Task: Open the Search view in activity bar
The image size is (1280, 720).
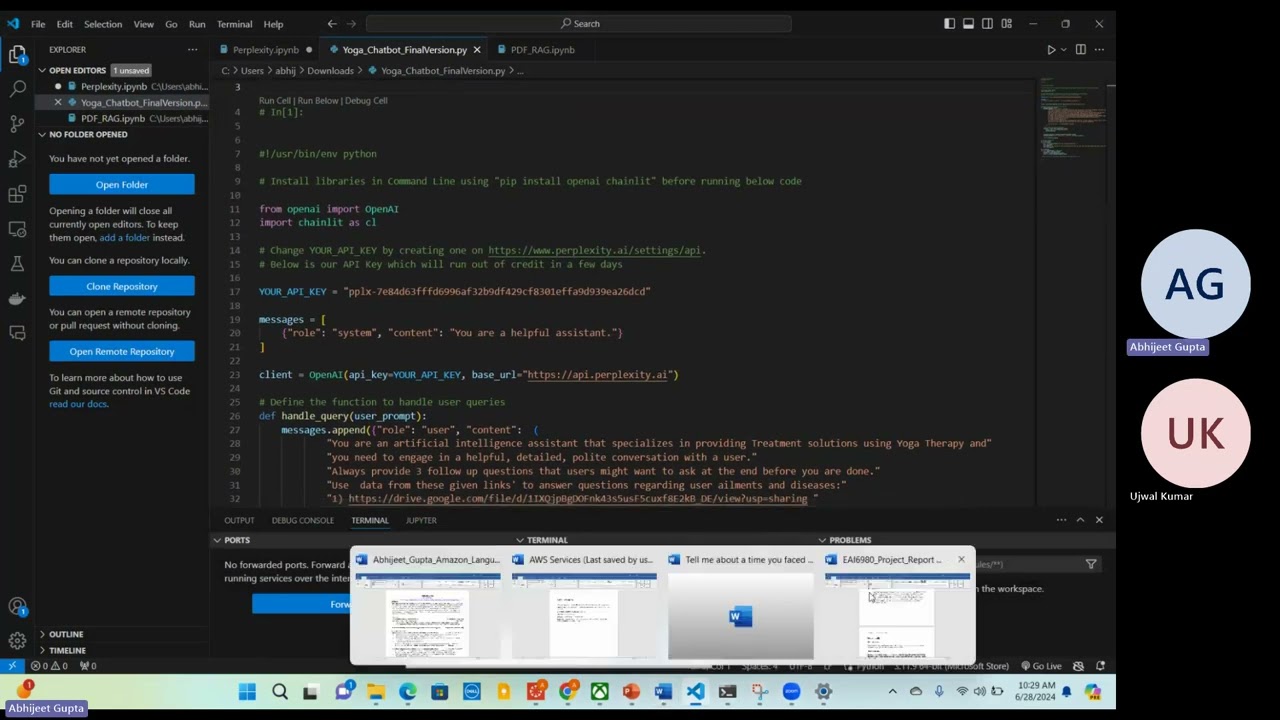Action: tap(17, 89)
